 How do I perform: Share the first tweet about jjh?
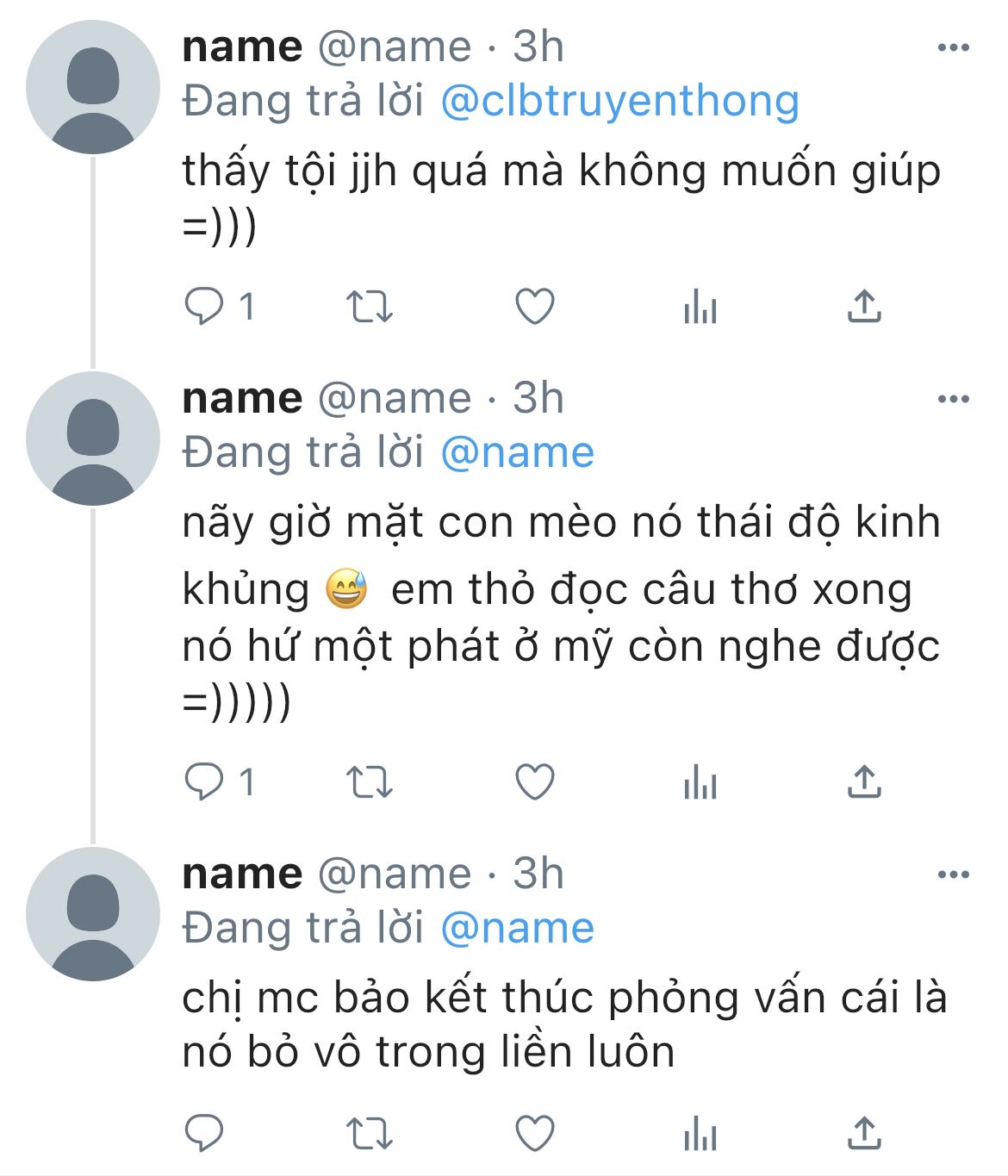[864, 306]
